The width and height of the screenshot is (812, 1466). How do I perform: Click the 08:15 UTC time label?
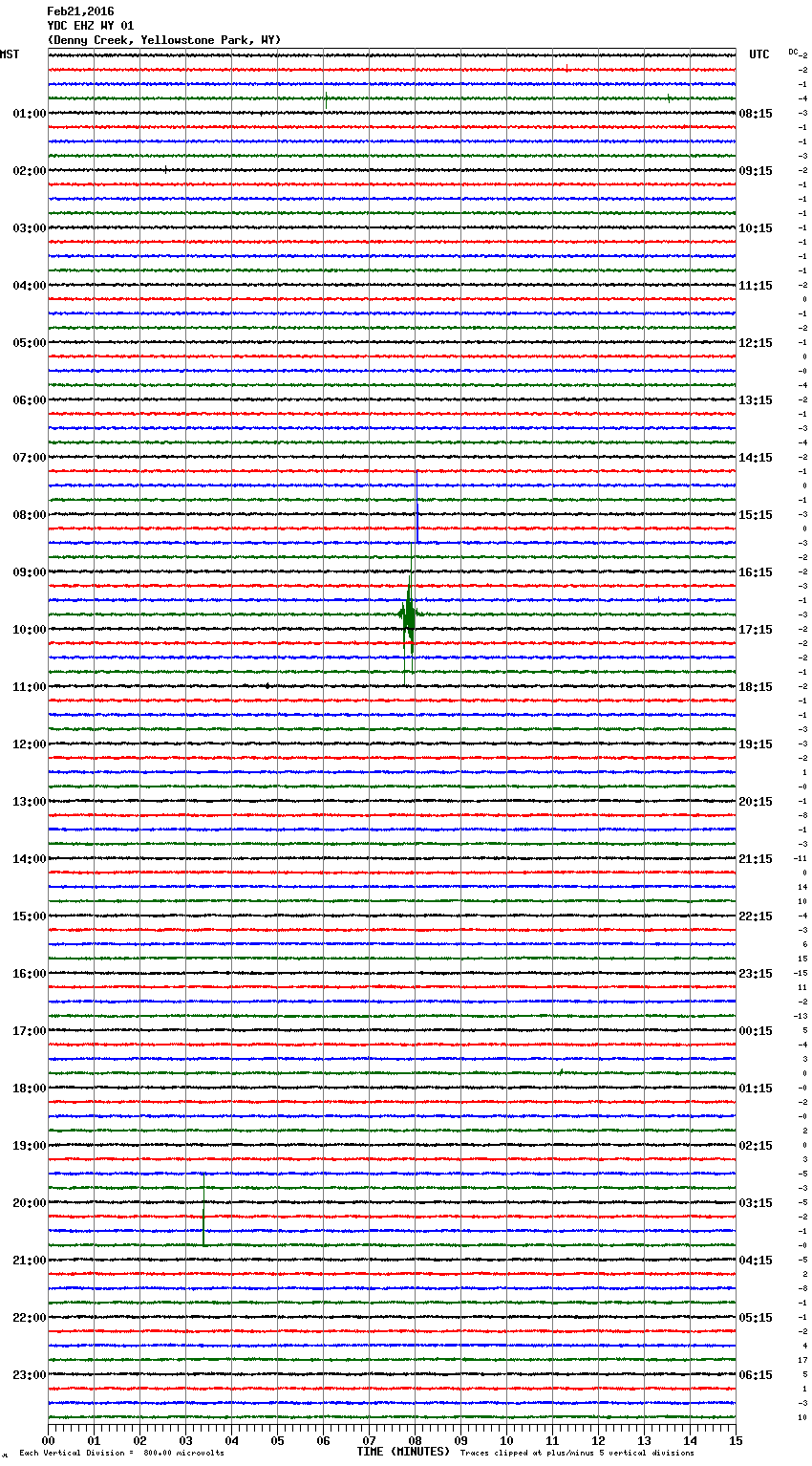point(756,114)
